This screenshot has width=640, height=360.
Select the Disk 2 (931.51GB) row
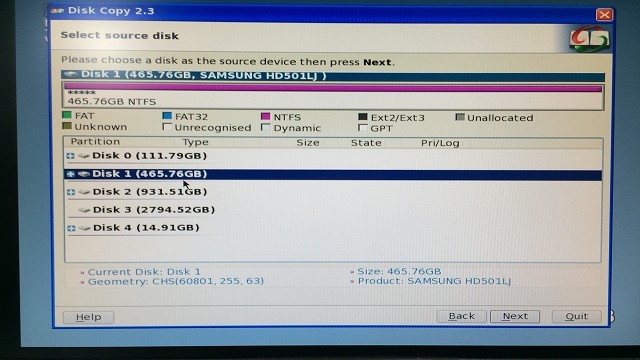click(x=333, y=192)
